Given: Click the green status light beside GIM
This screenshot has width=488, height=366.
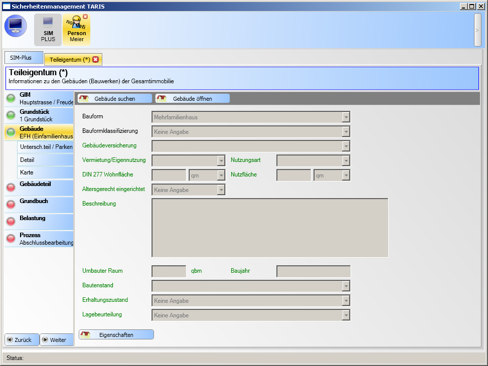Looking at the screenshot, I should click(x=11, y=98).
